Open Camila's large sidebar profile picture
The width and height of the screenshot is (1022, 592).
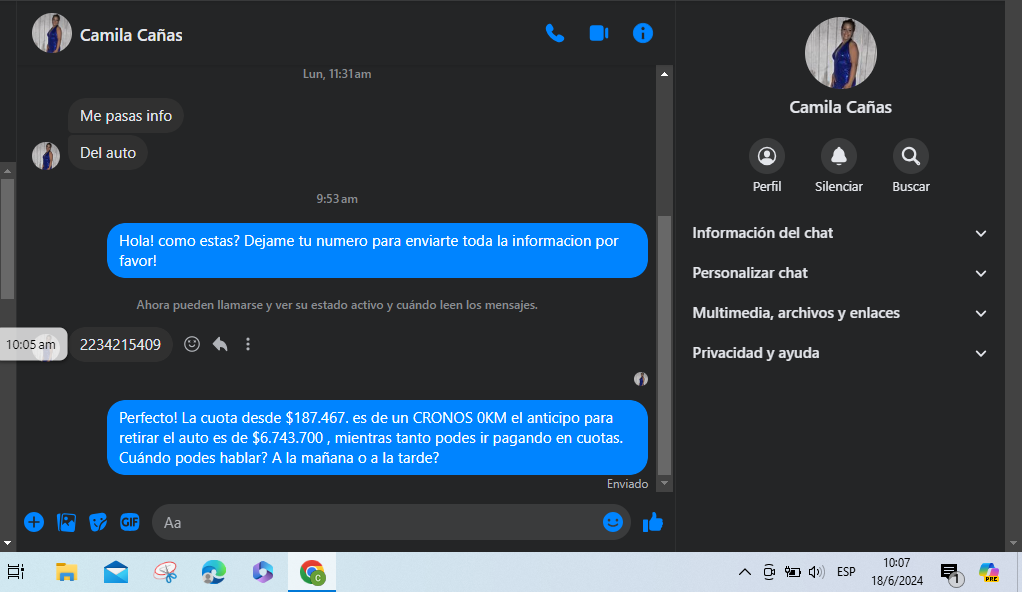point(840,53)
